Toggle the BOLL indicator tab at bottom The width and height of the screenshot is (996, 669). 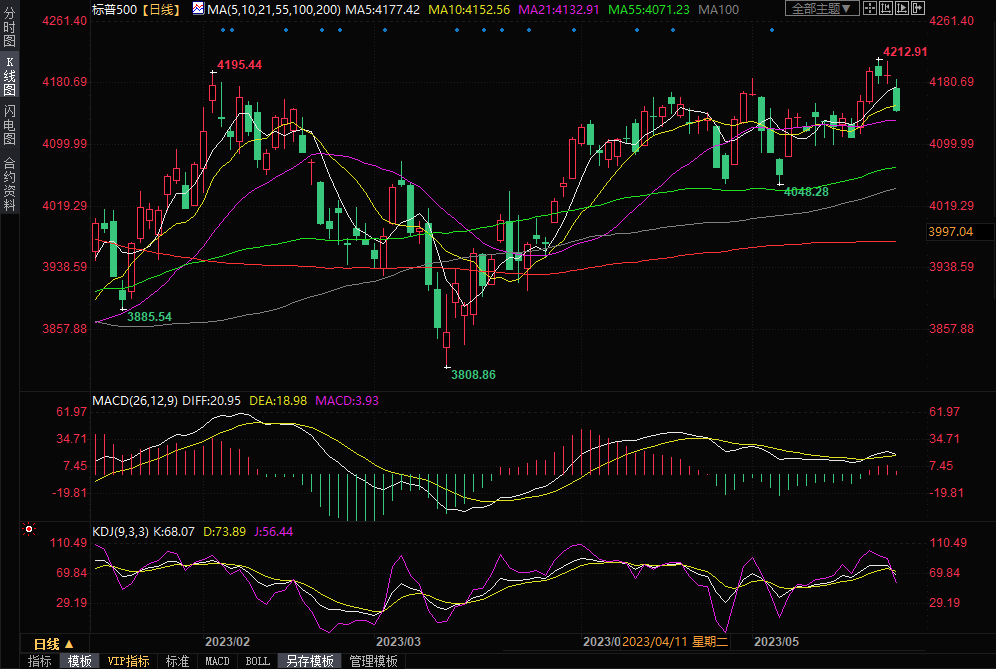pos(257,661)
